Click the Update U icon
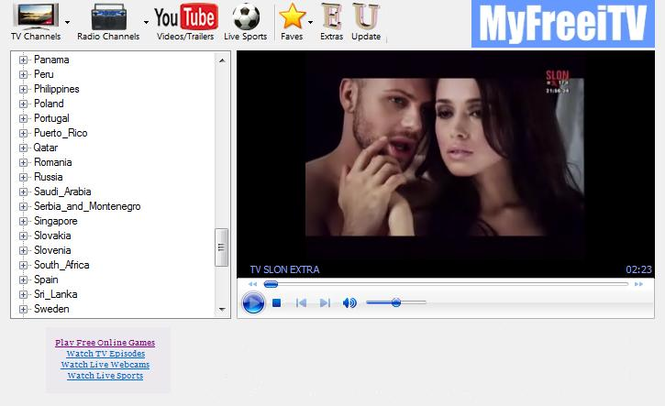 (365, 17)
